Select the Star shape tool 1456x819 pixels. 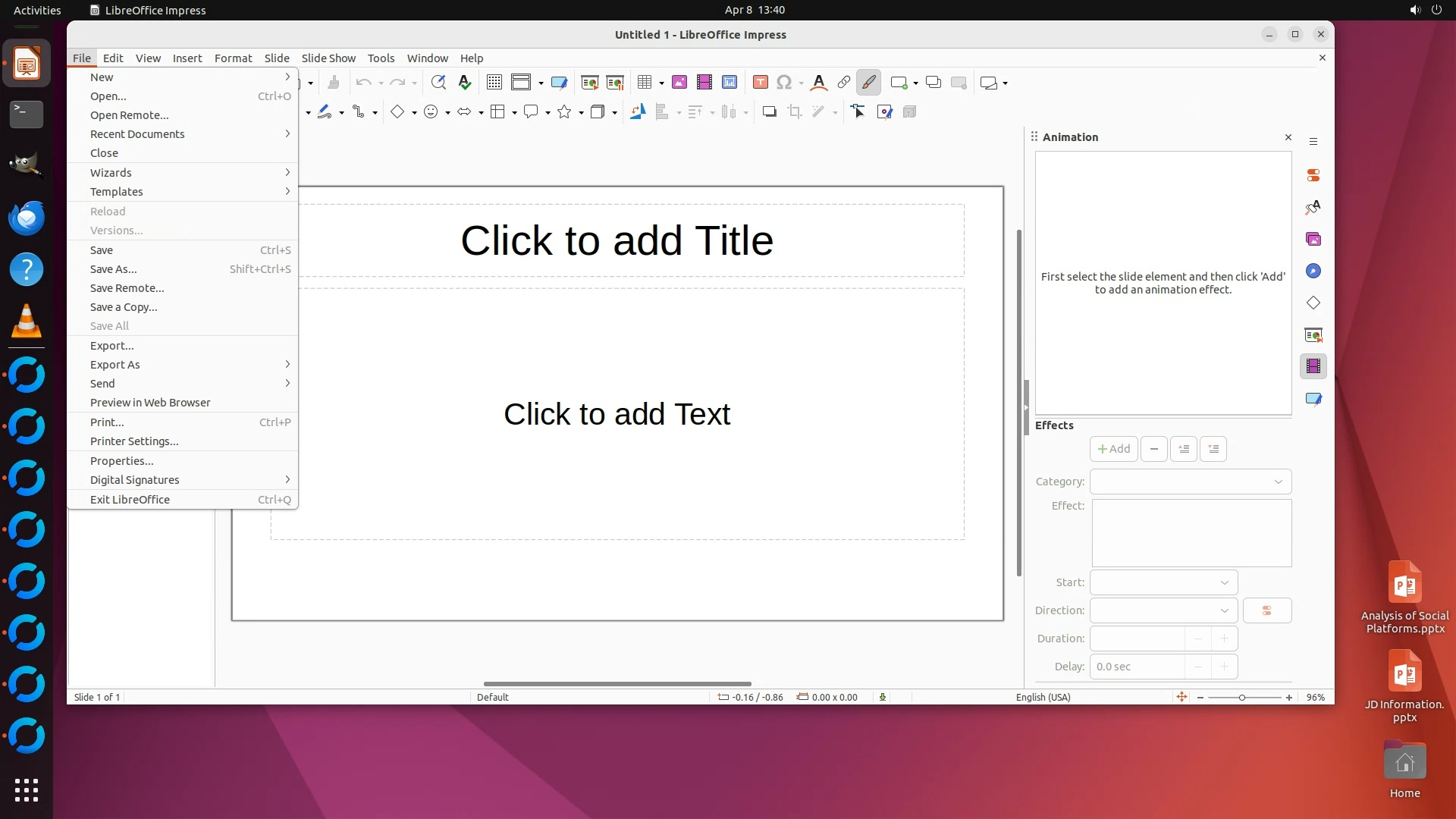click(x=564, y=112)
